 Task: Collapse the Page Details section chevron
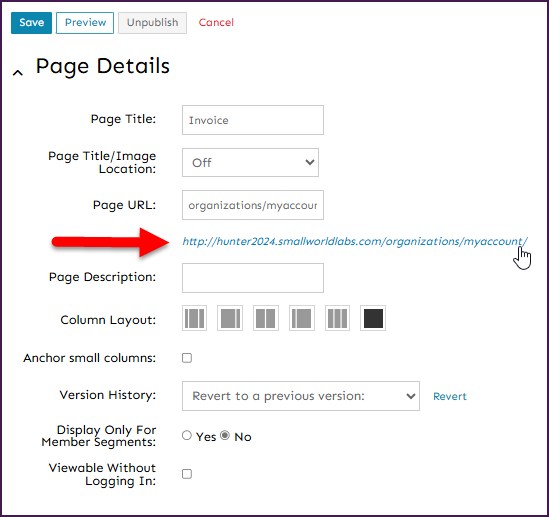click(18, 72)
